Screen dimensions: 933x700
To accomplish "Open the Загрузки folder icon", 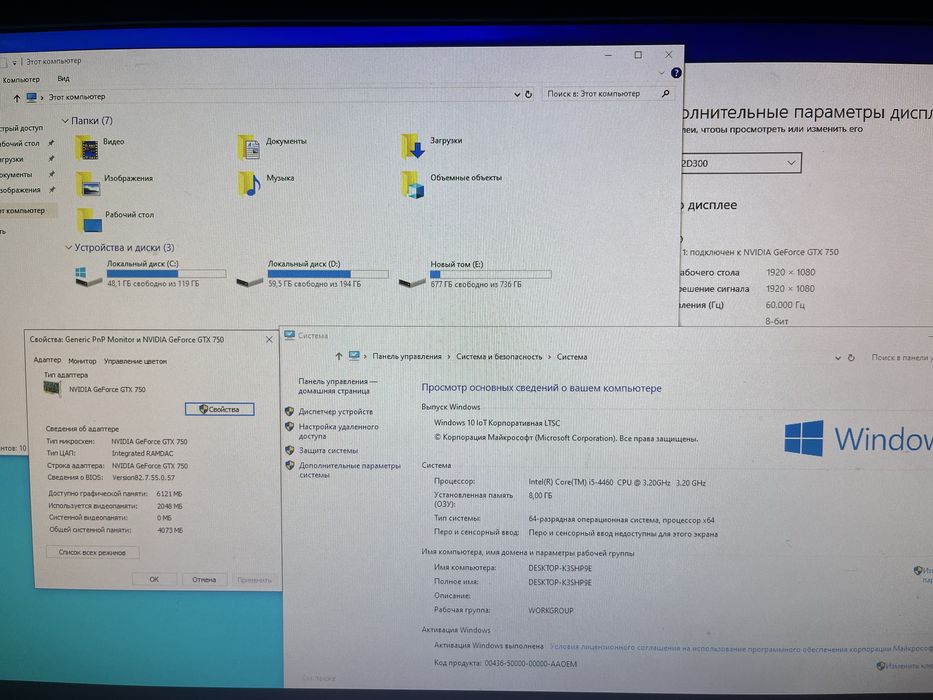I will pos(413,146).
